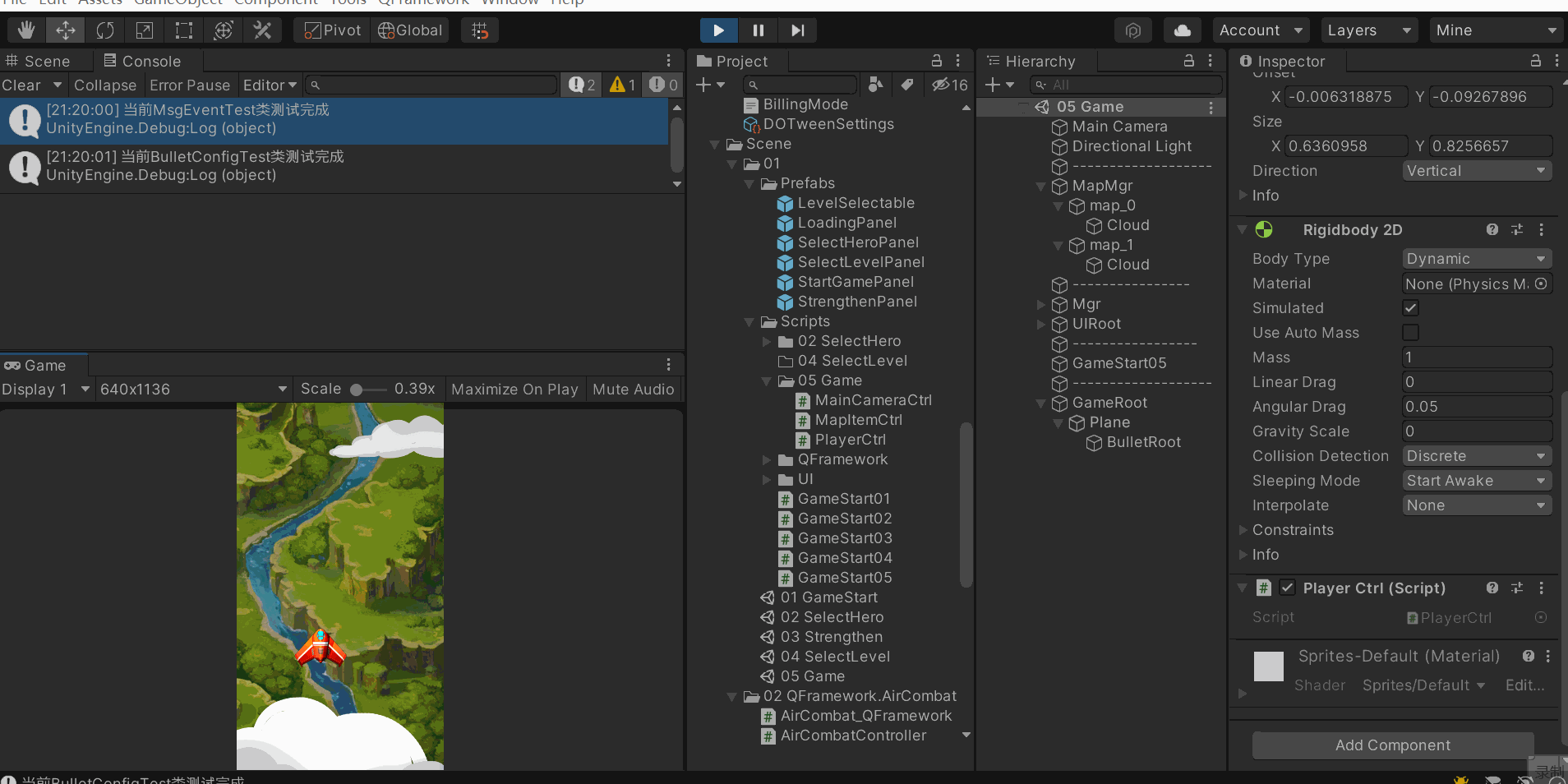Expand the QFramework folder

[766, 460]
